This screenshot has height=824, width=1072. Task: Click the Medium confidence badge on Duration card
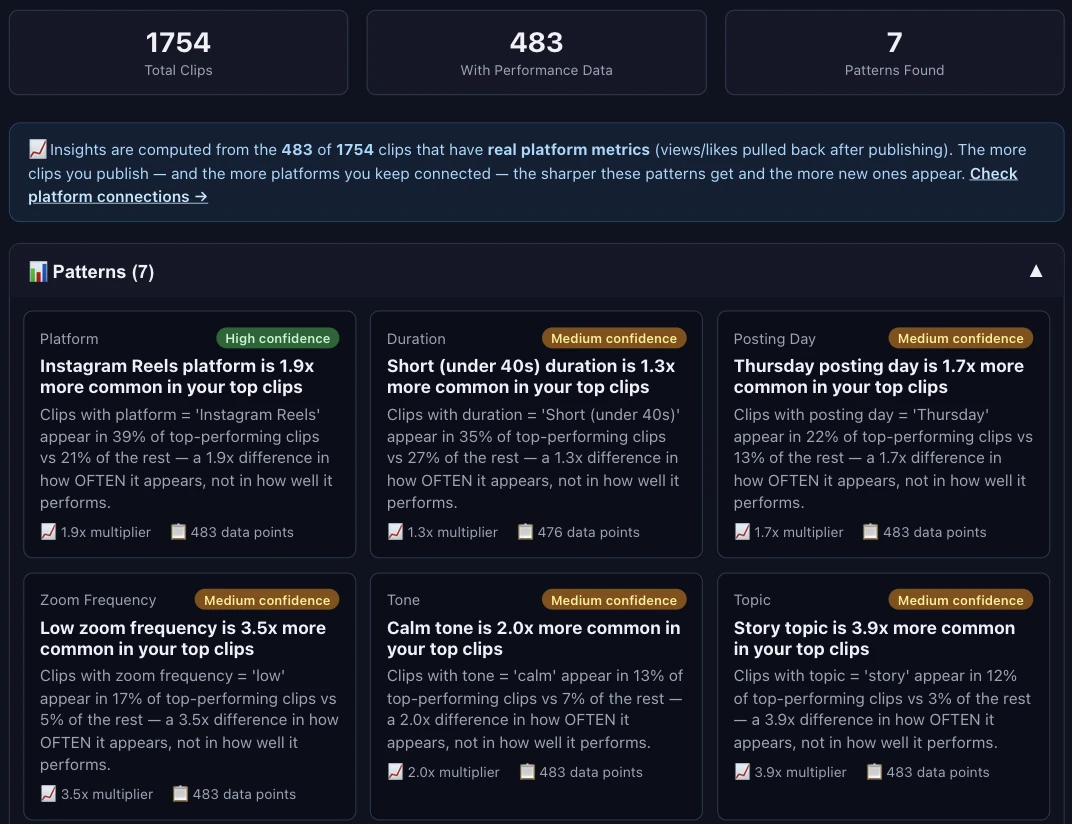pyautogui.click(x=614, y=338)
